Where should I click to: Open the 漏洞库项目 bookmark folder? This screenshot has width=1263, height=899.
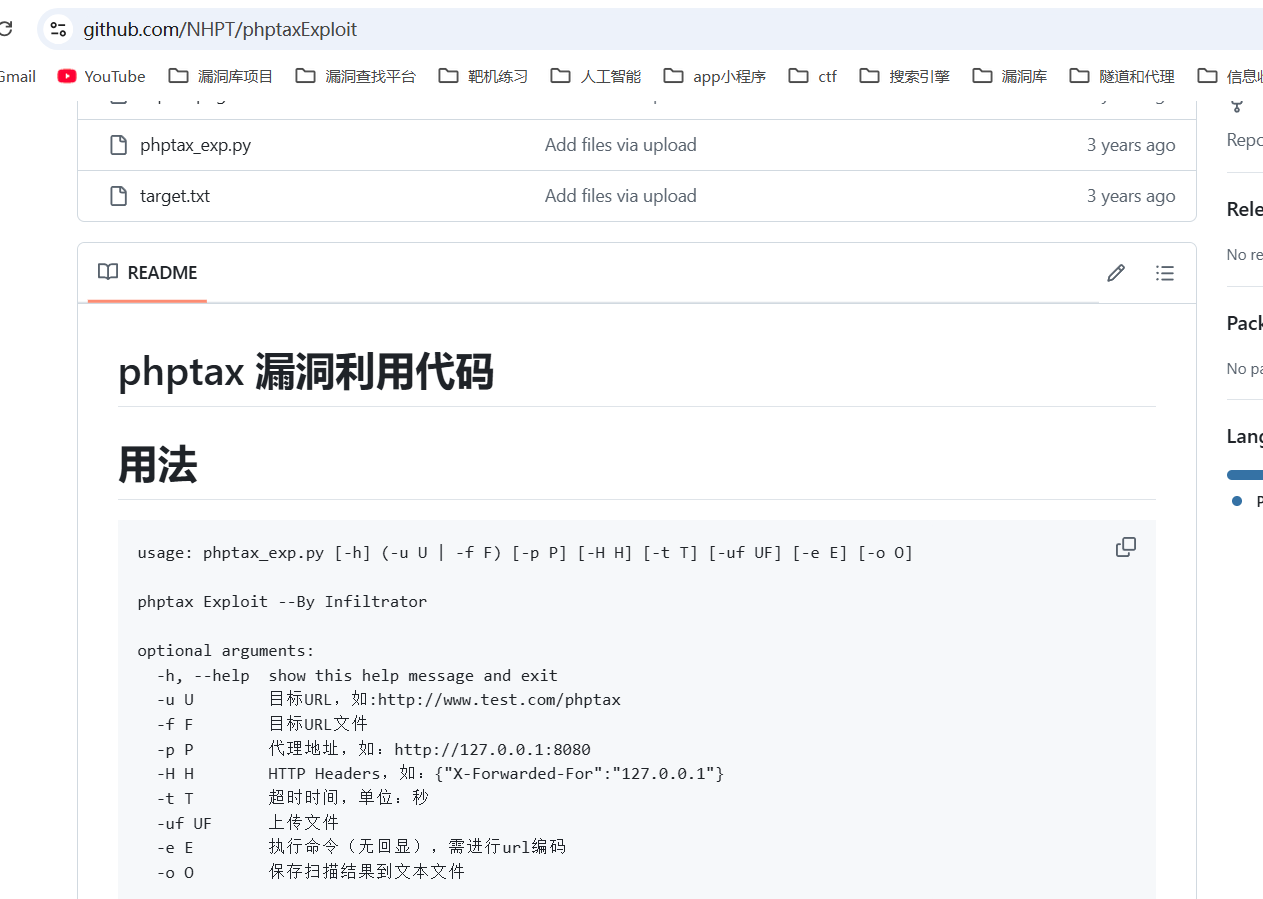(x=221, y=76)
